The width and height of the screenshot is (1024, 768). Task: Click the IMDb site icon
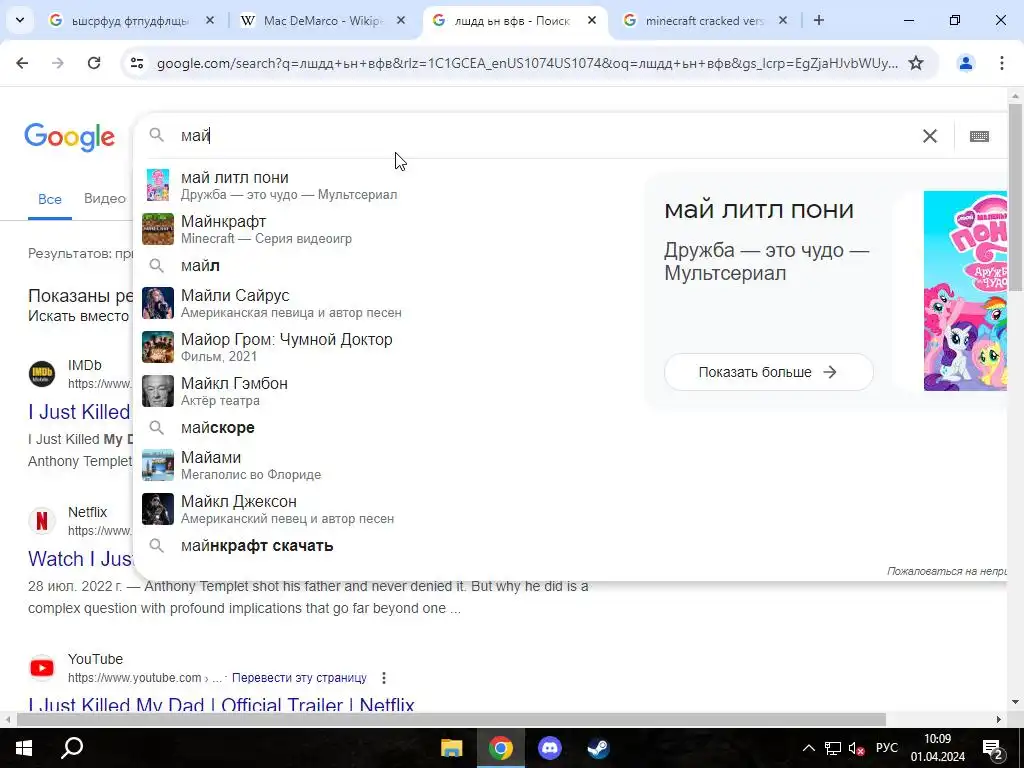tap(42, 374)
